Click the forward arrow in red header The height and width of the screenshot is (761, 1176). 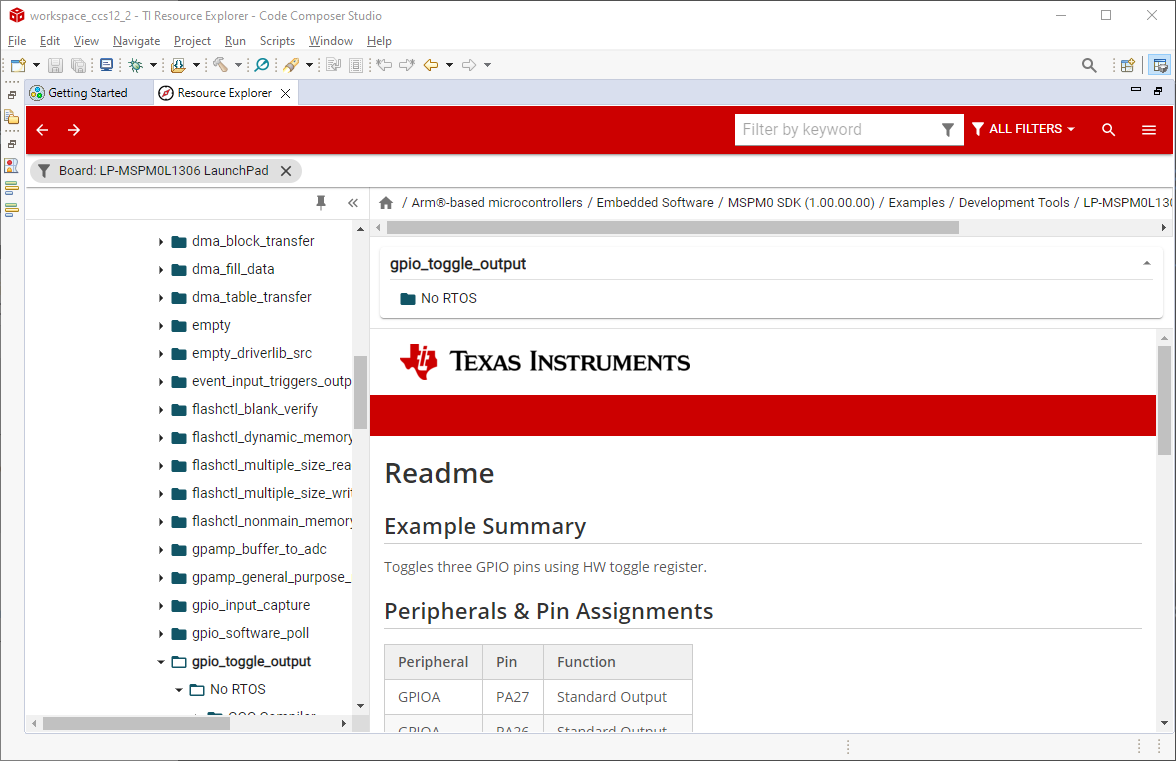tap(74, 130)
